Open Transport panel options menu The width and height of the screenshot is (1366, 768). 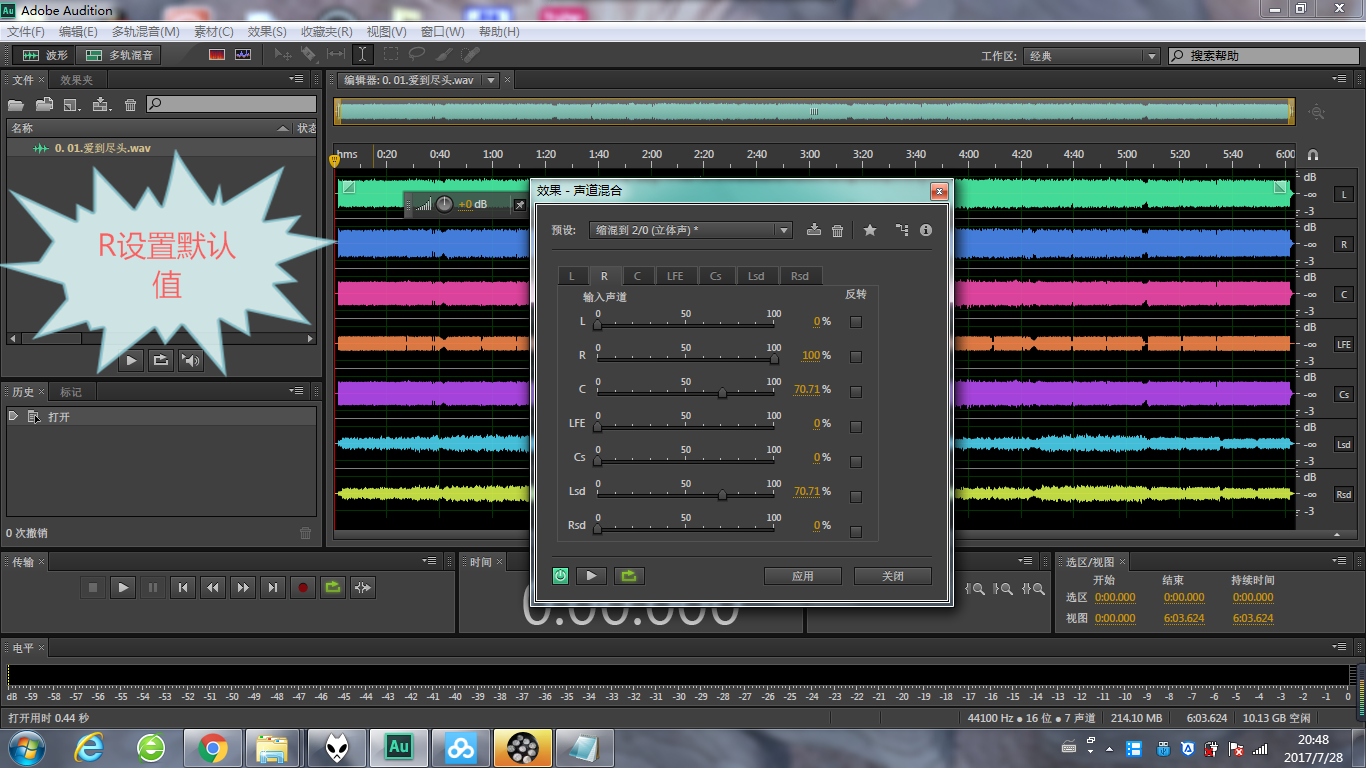430,561
